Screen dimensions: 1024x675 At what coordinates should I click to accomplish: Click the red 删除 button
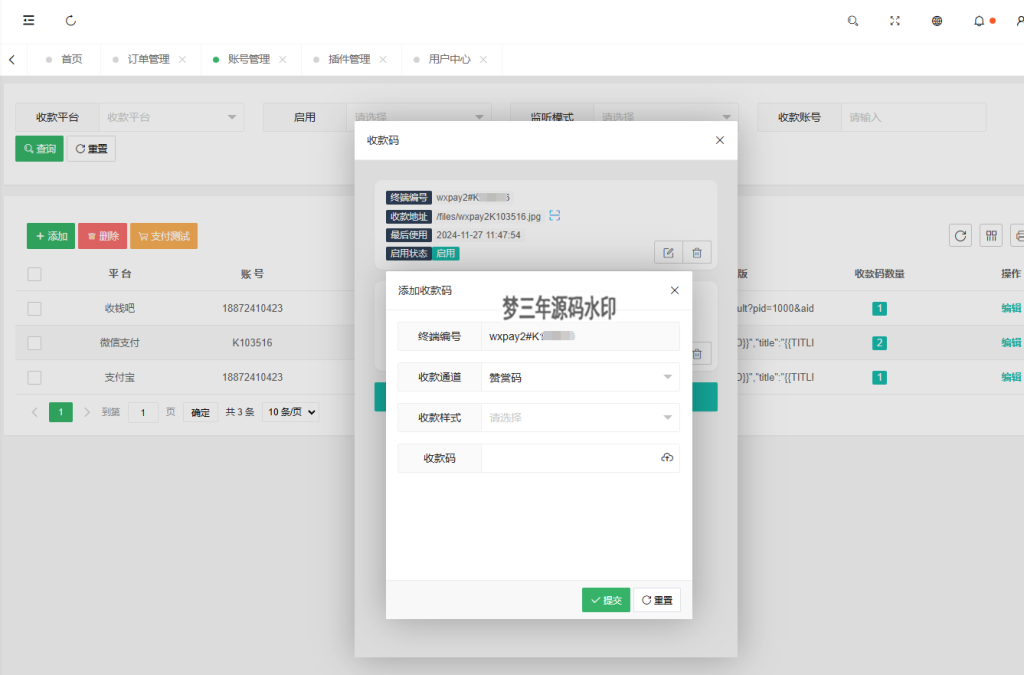(x=103, y=236)
